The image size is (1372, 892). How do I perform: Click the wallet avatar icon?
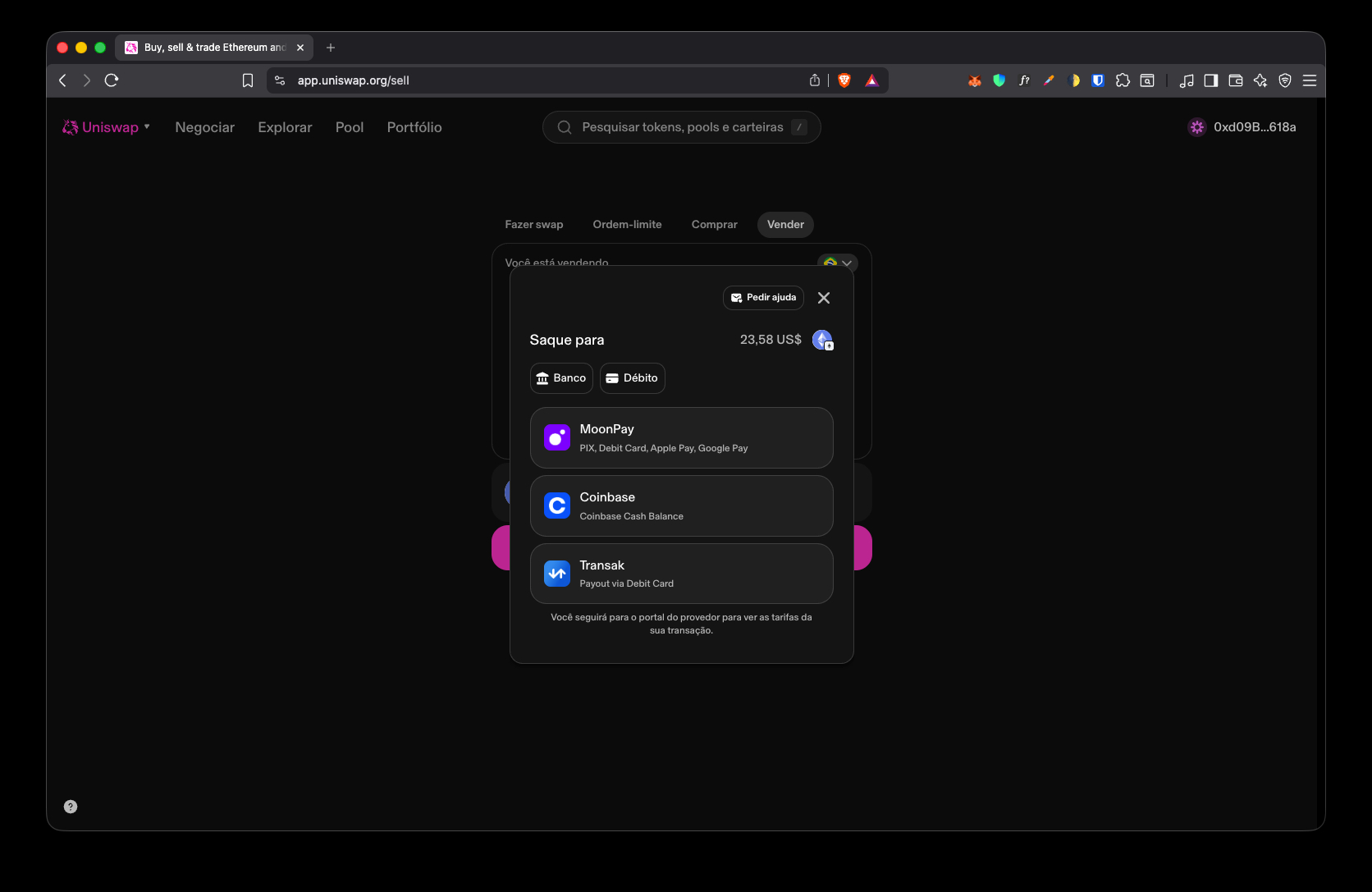pyautogui.click(x=1197, y=127)
